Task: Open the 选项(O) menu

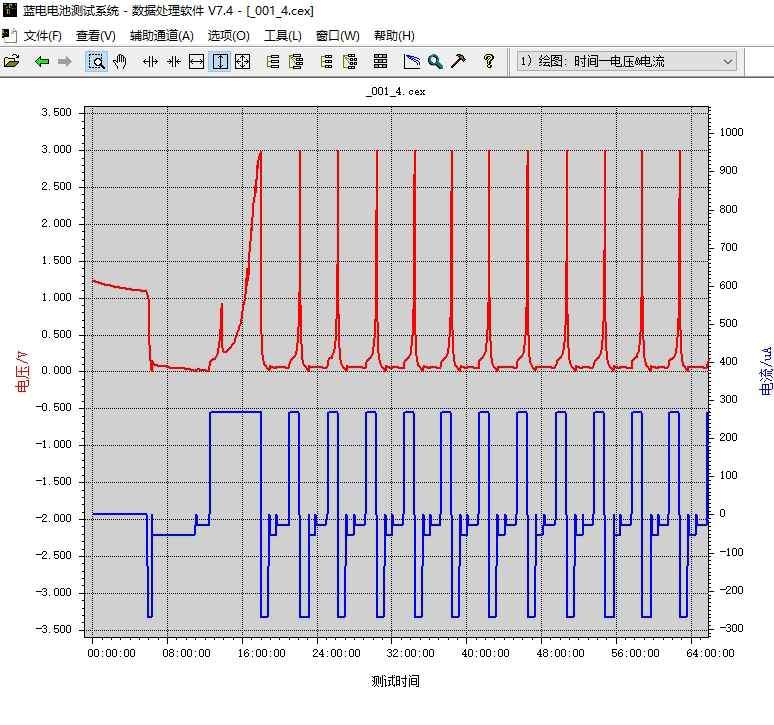Action: click(228, 36)
